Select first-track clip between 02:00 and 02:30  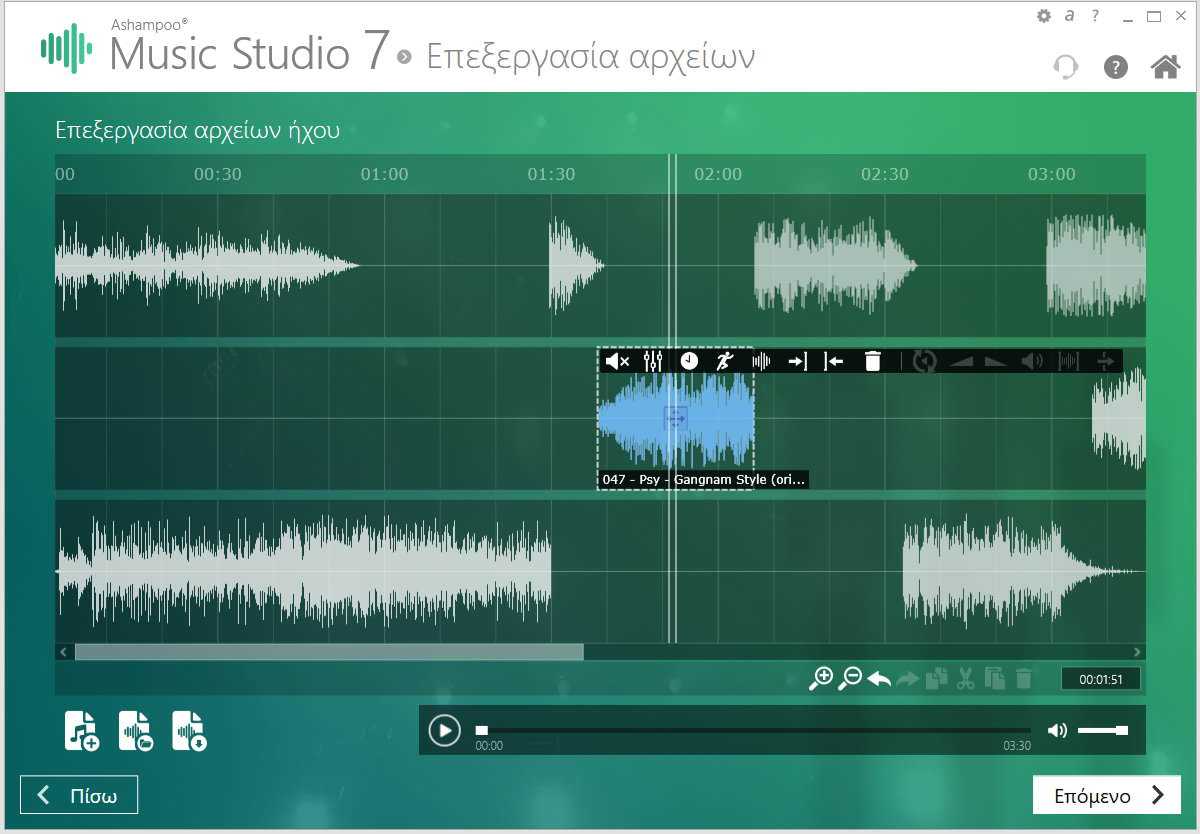(x=835, y=266)
